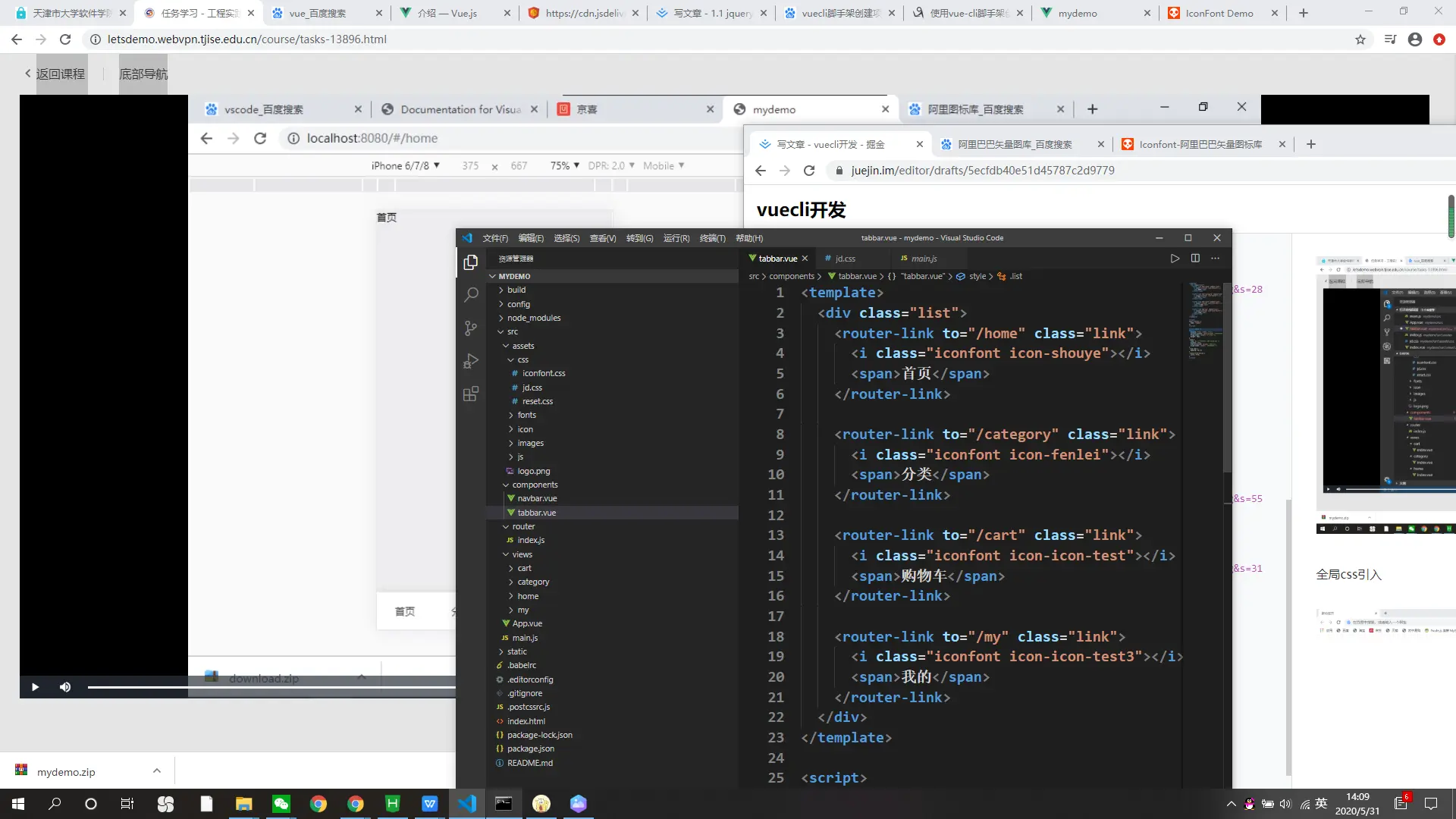Open App.vue in the file tree
Image resolution: width=1456 pixels, height=819 pixels.
[527, 623]
